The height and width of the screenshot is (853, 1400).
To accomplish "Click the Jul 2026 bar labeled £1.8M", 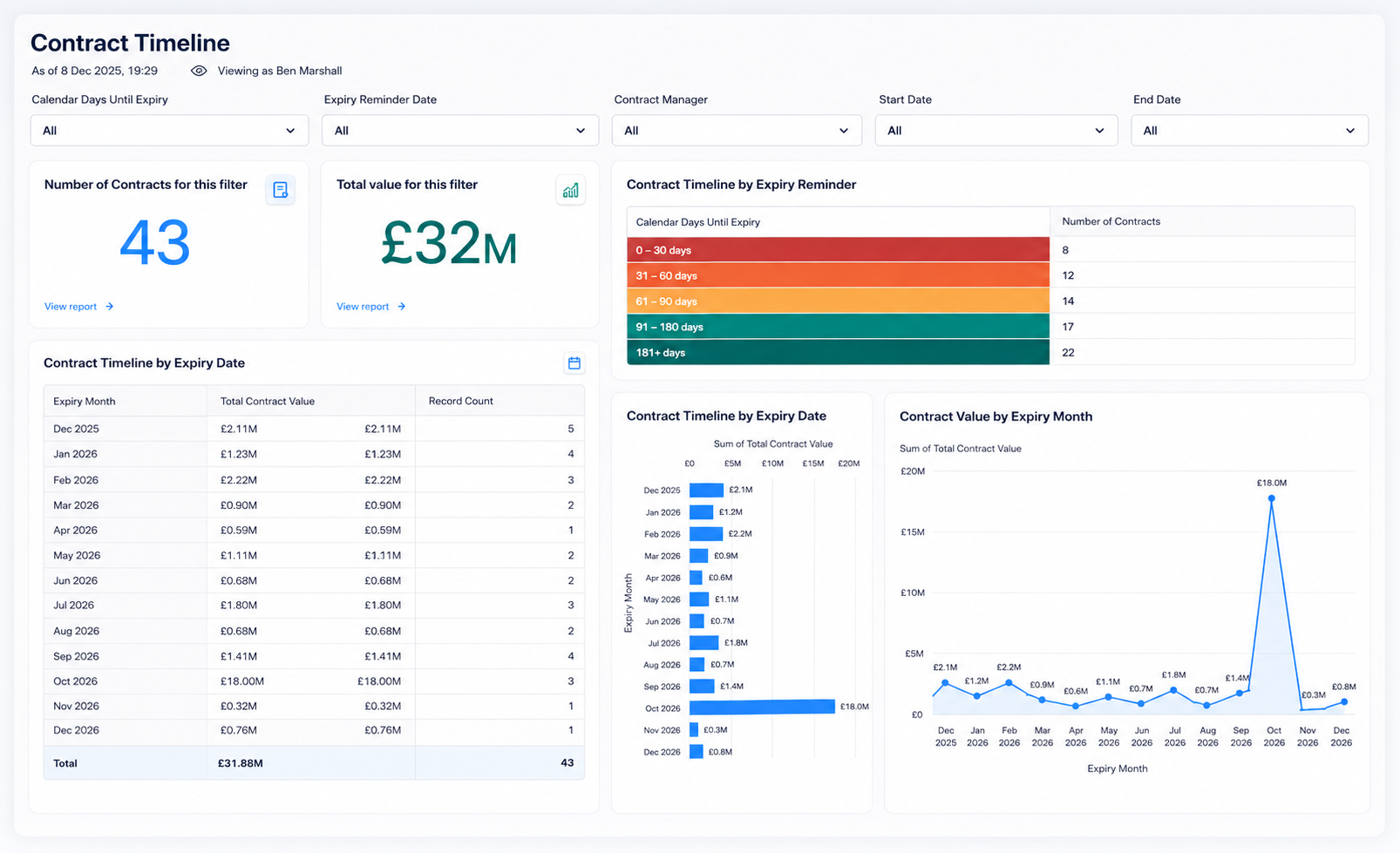I will click(x=703, y=643).
